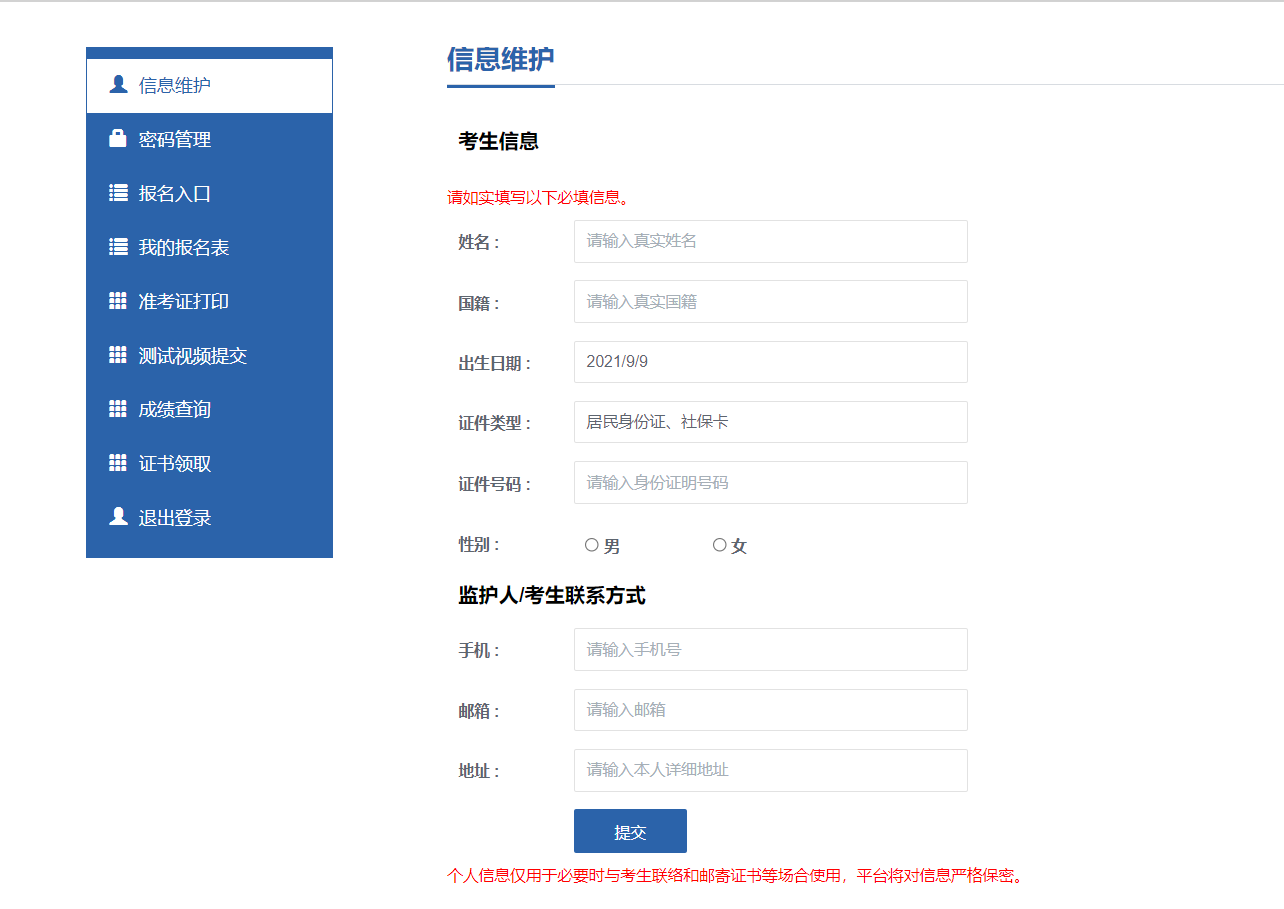
Task: Focus the 姓名 input field
Action: tap(771, 241)
